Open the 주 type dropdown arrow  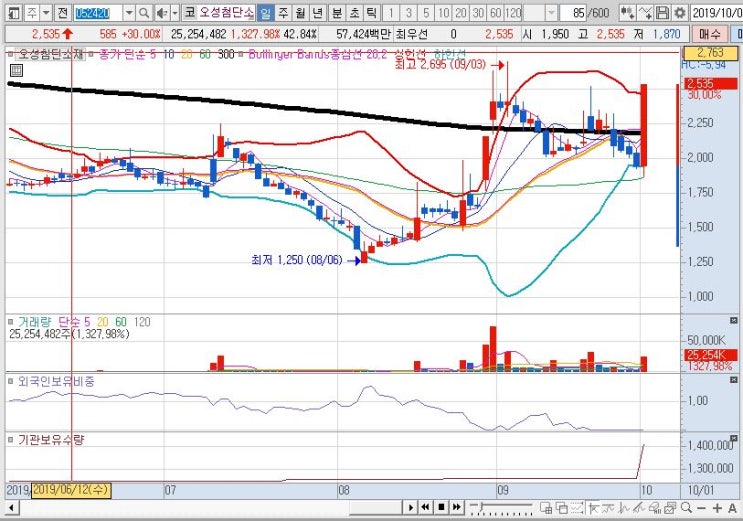pos(46,13)
